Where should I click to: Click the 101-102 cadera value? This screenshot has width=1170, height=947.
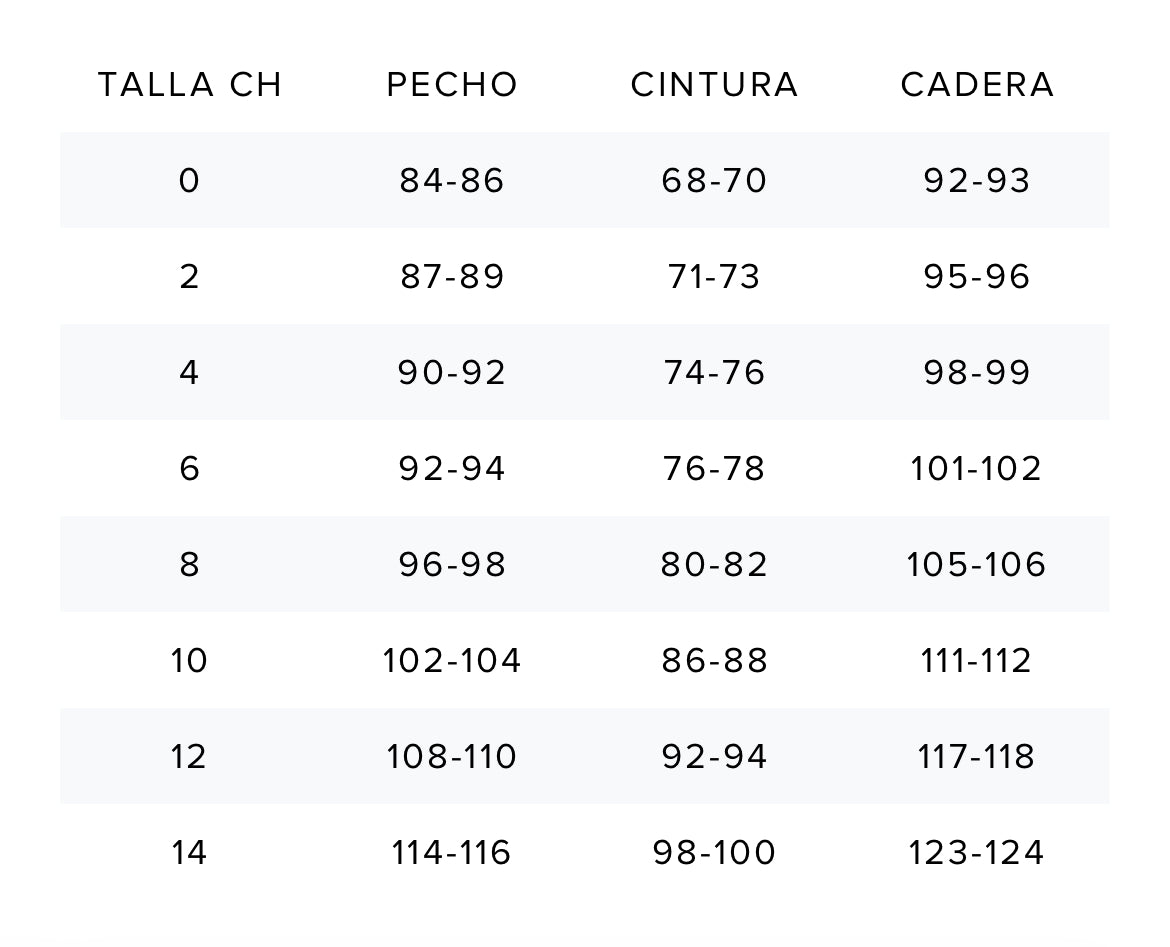point(976,469)
